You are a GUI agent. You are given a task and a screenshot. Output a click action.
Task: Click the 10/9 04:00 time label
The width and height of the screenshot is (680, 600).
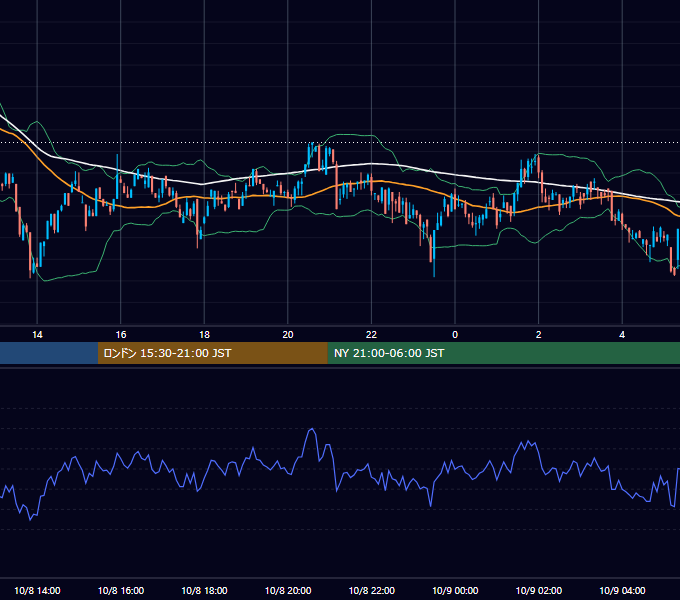(x=622, y=591)
